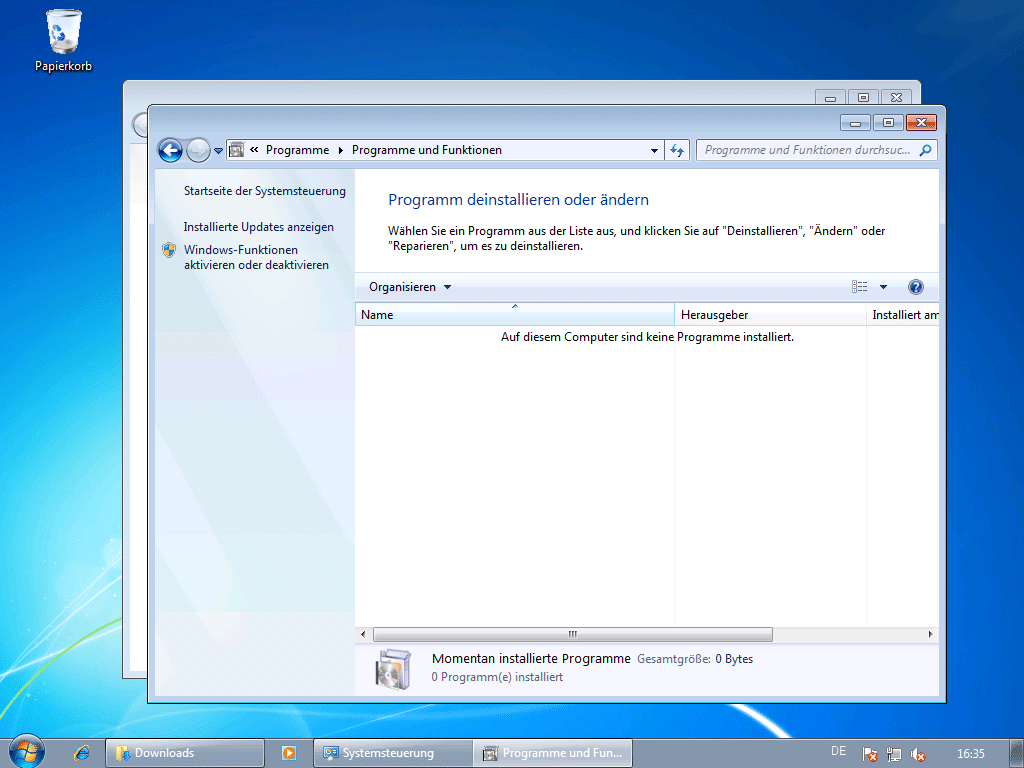Screen dimensions: 1024x768
Task: Sort list by Name column header
Action: [x=515, y=314]
